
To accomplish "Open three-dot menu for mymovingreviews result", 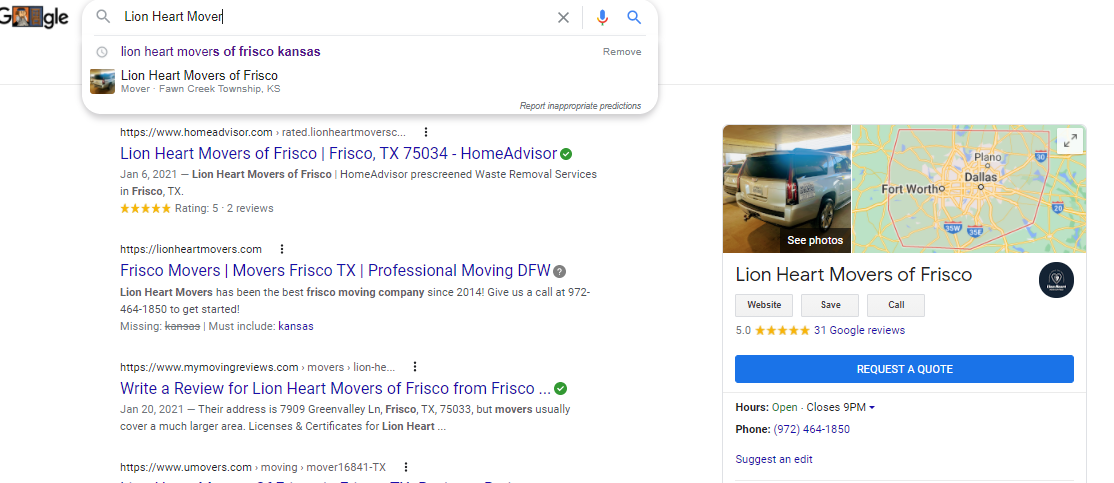I will (x=415, y=367).
